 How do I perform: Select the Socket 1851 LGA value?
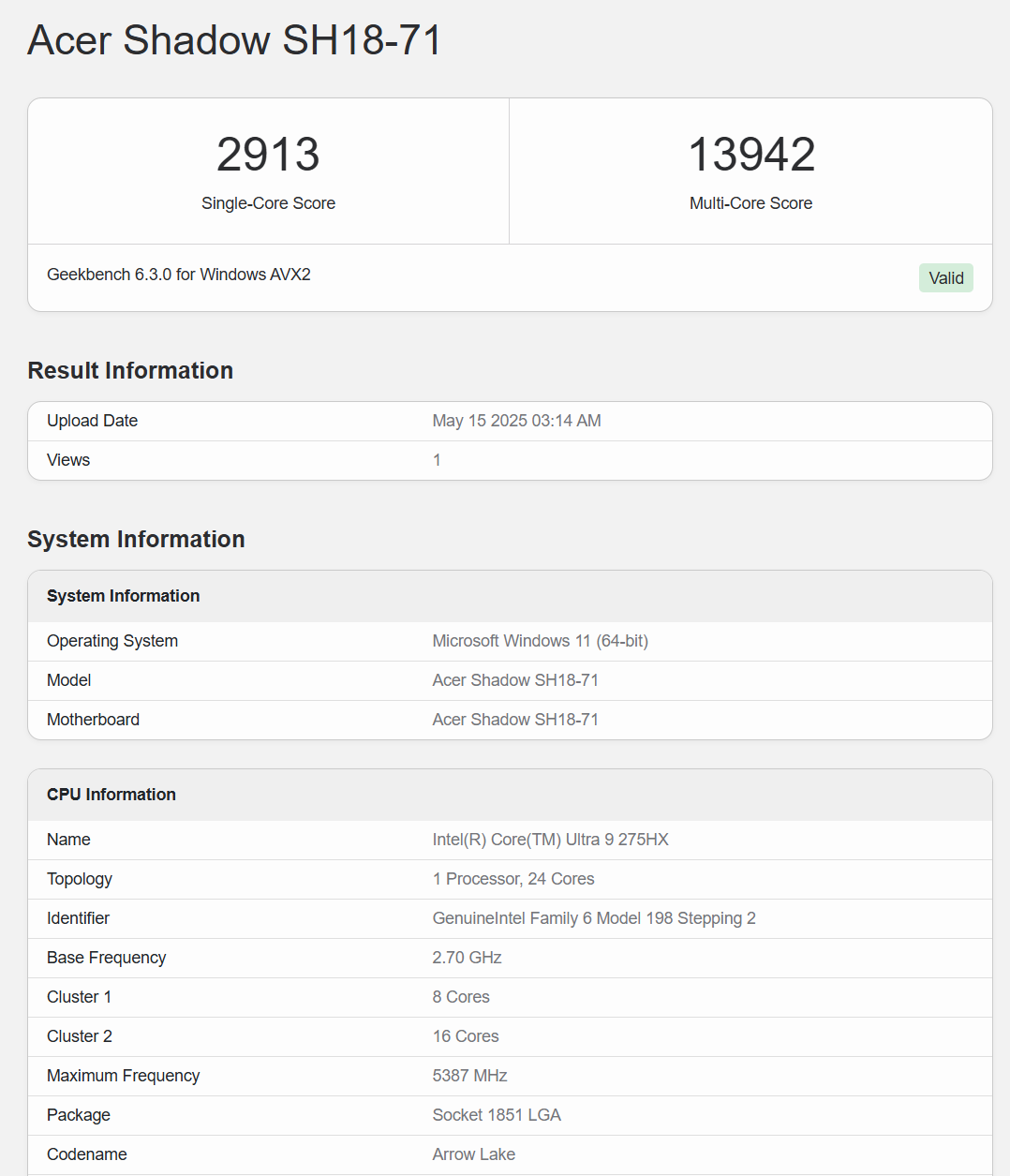(497, 1115)
